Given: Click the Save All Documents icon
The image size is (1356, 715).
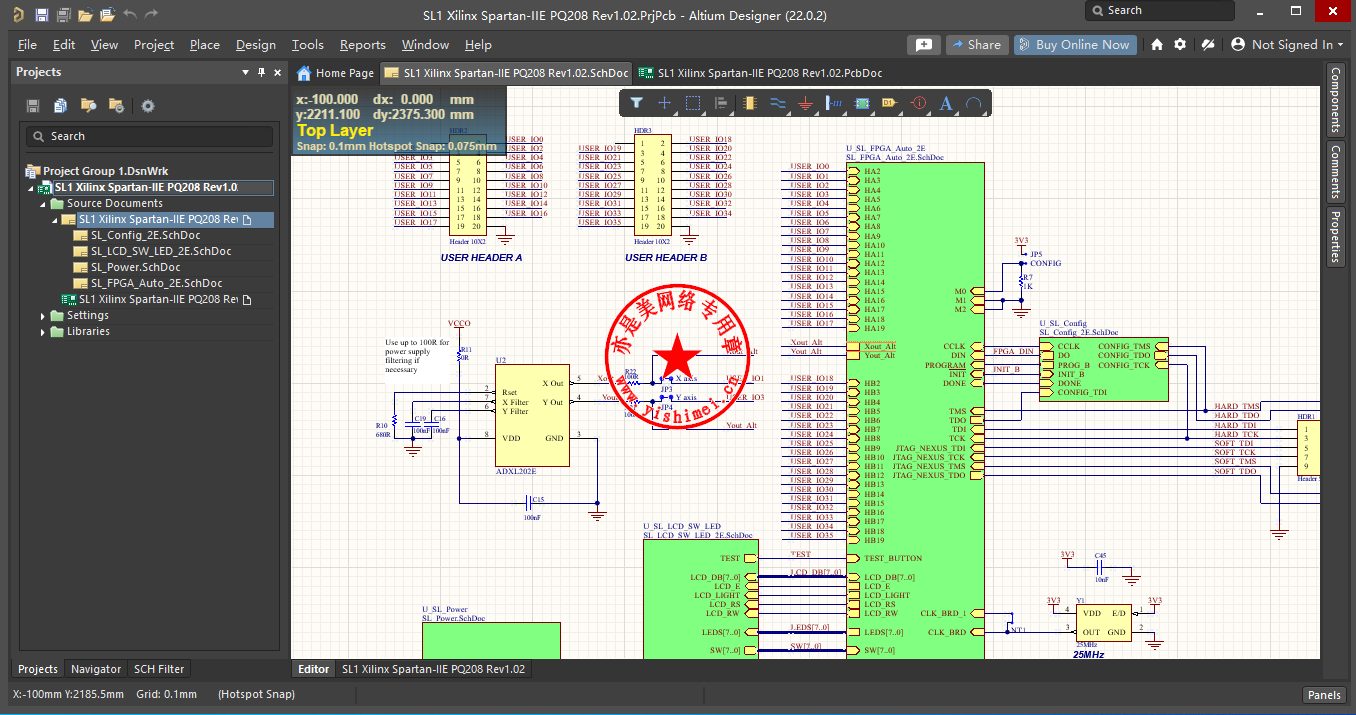Looking at the screenshot, I should [63, 15].
